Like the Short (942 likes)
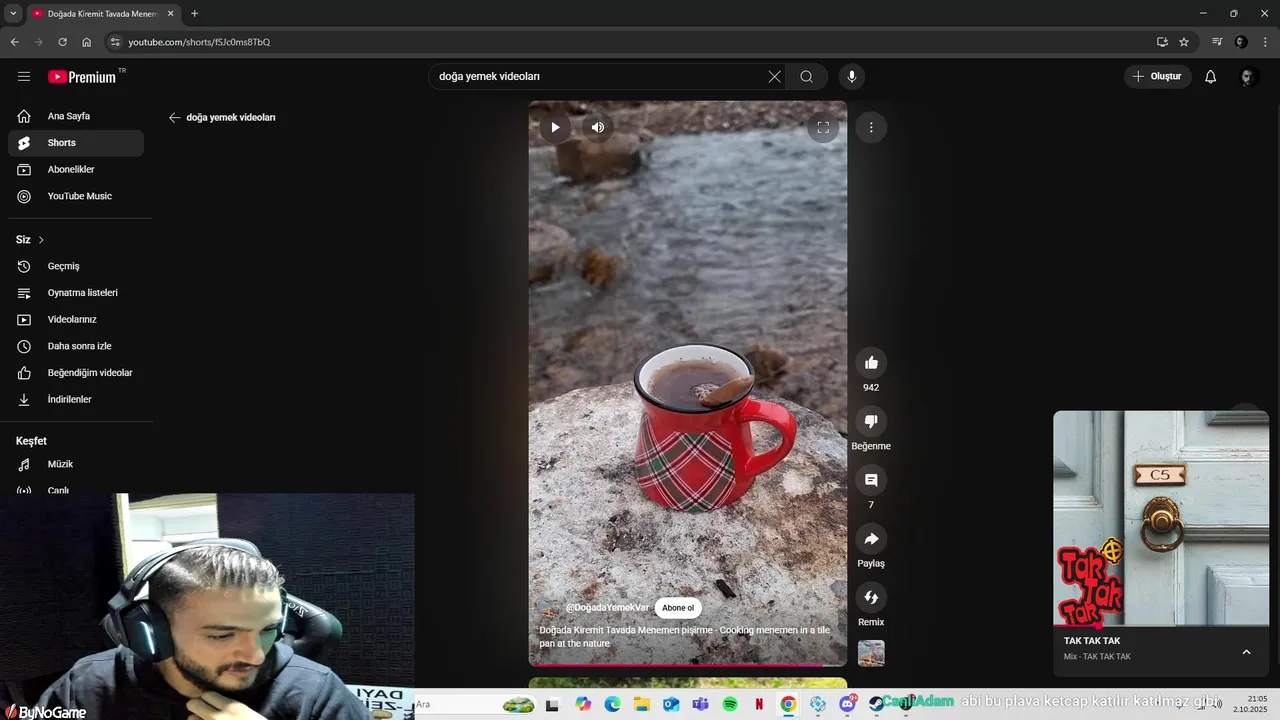Image resolution: width=1280 pixels, height=720 pixels. pos(871,363)
